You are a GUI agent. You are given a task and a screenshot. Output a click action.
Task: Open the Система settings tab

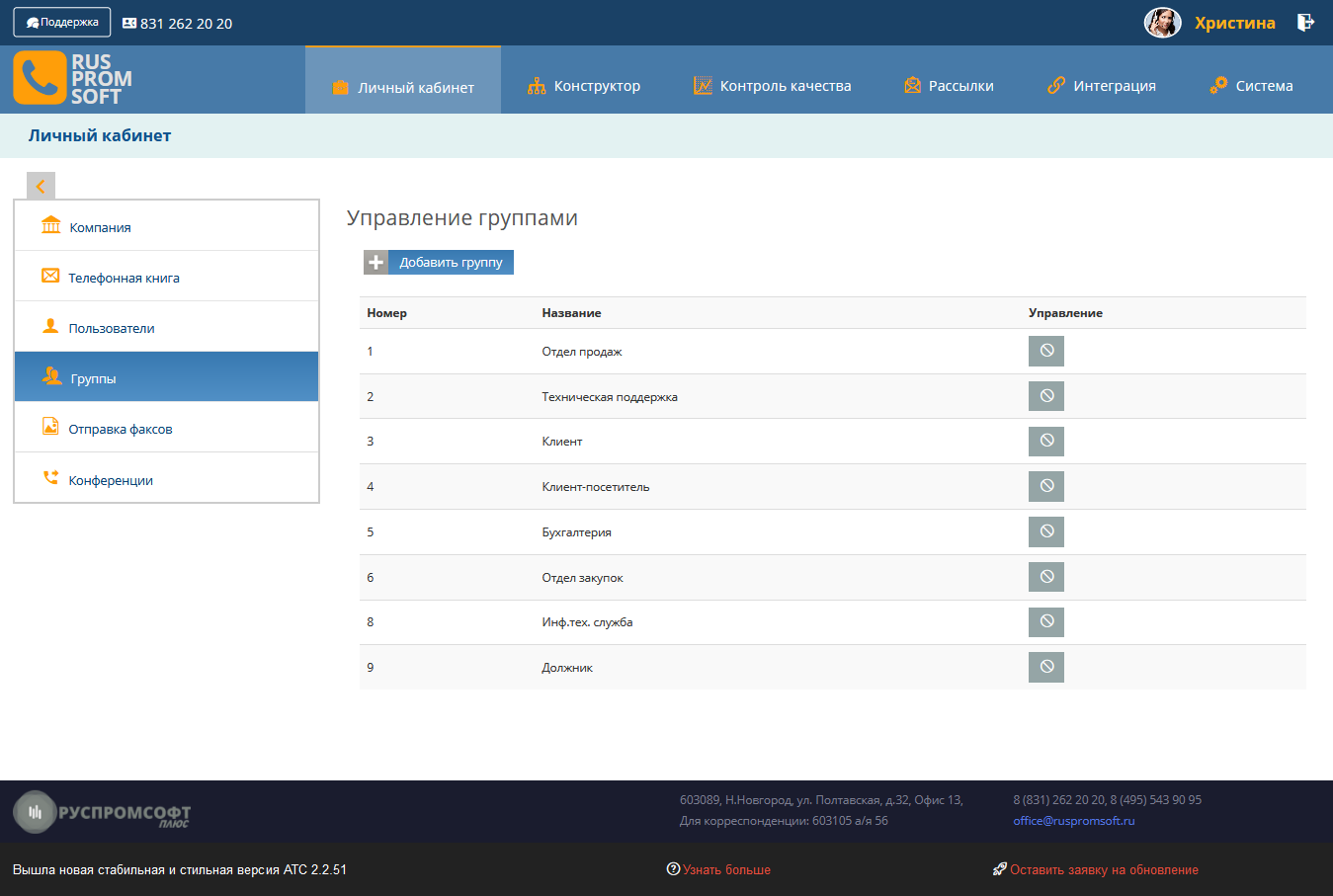click(1251, 86)
